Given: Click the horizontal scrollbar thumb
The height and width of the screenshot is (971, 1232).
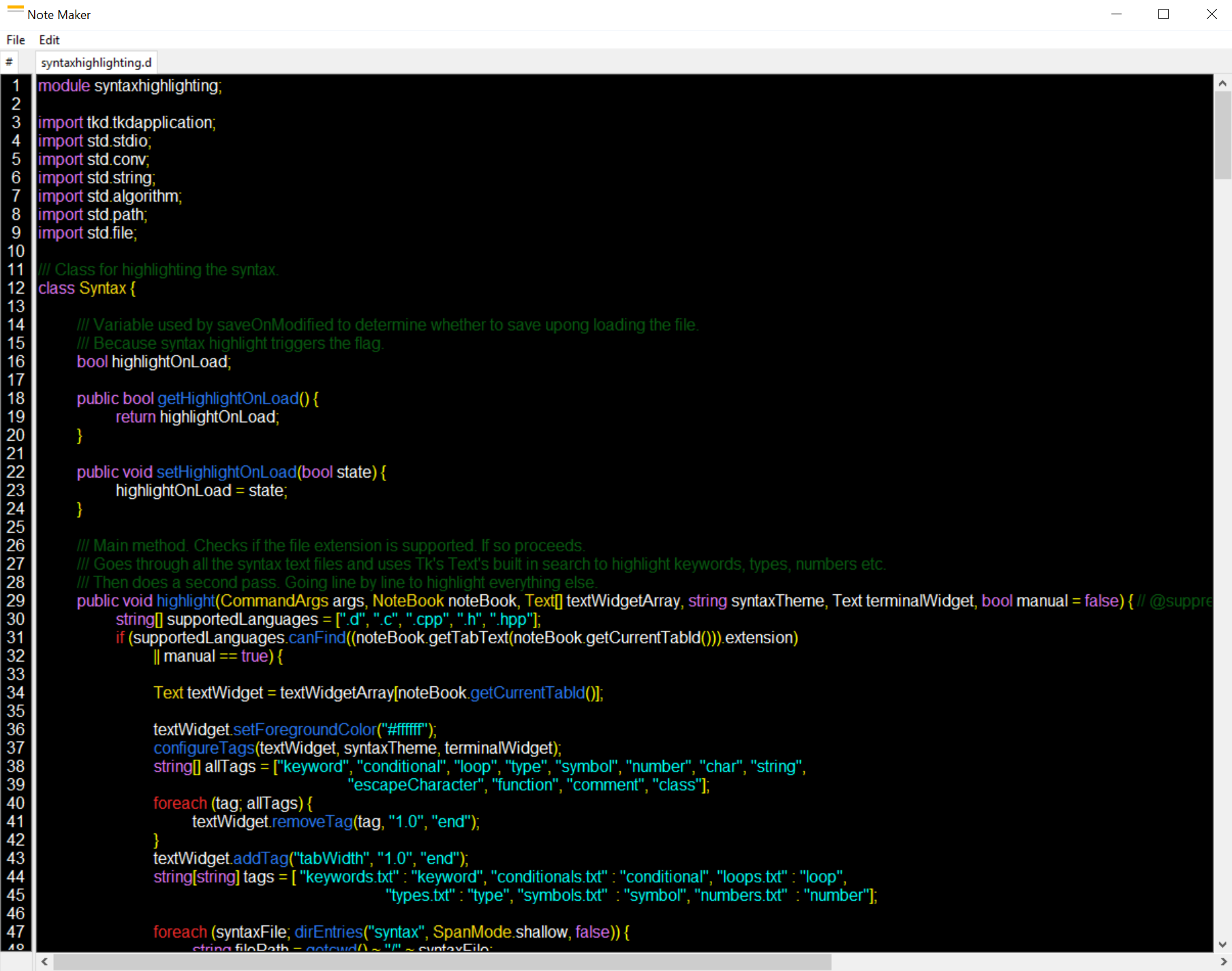Looking at the screenshot, I should (x=442, y=961).
